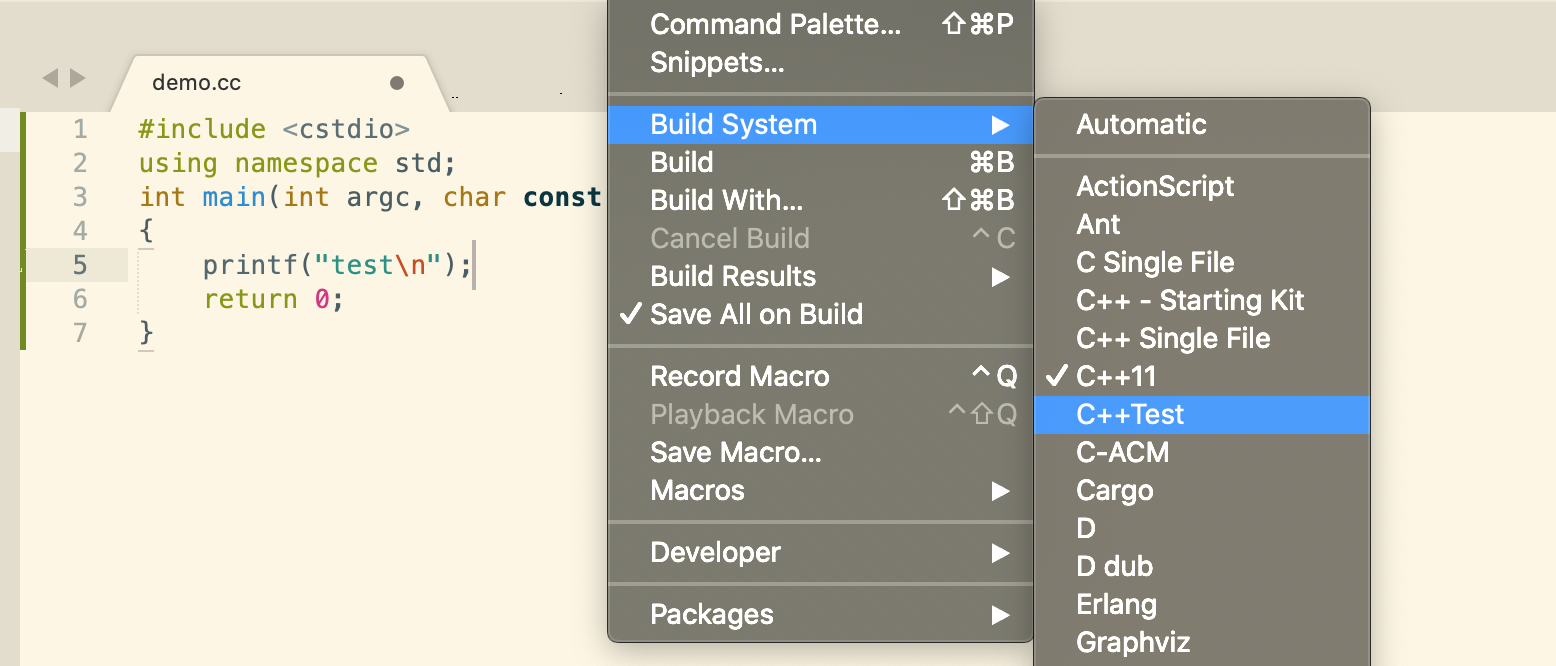1556x666 pixels.
Task: Select the Cargo build system
Action: tap(1114, 490)
